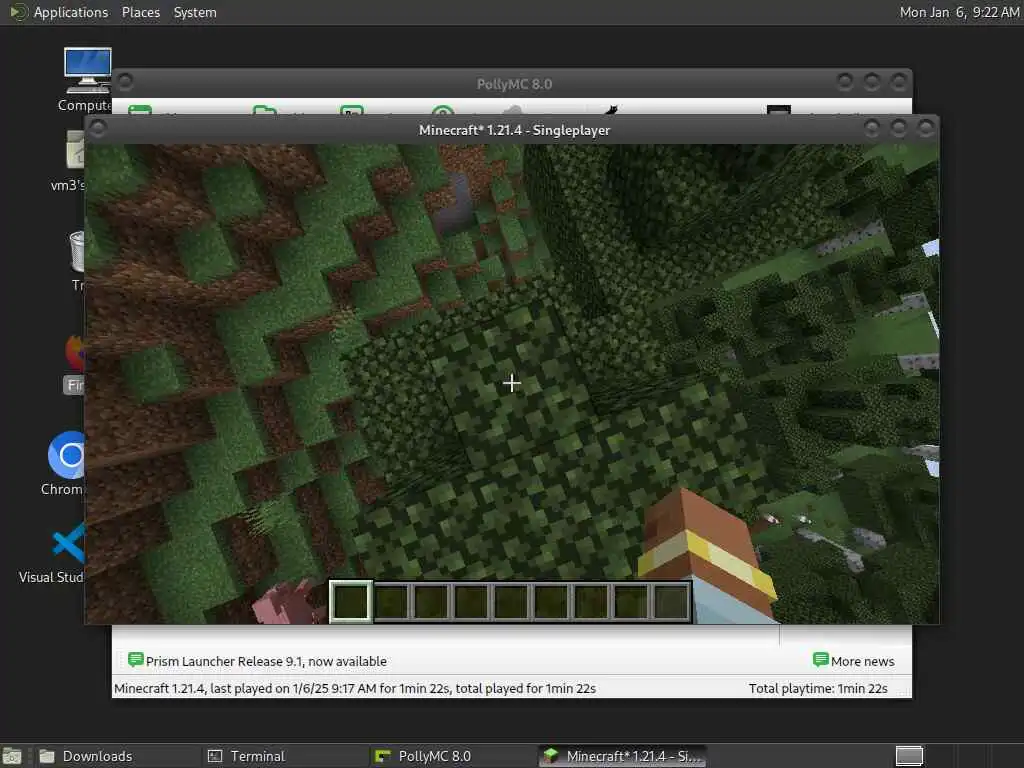The height and width of the screenshot is (768, 1024).
Task: Select hotbar slot 3 in Minecraft
Action: point(431,601)
